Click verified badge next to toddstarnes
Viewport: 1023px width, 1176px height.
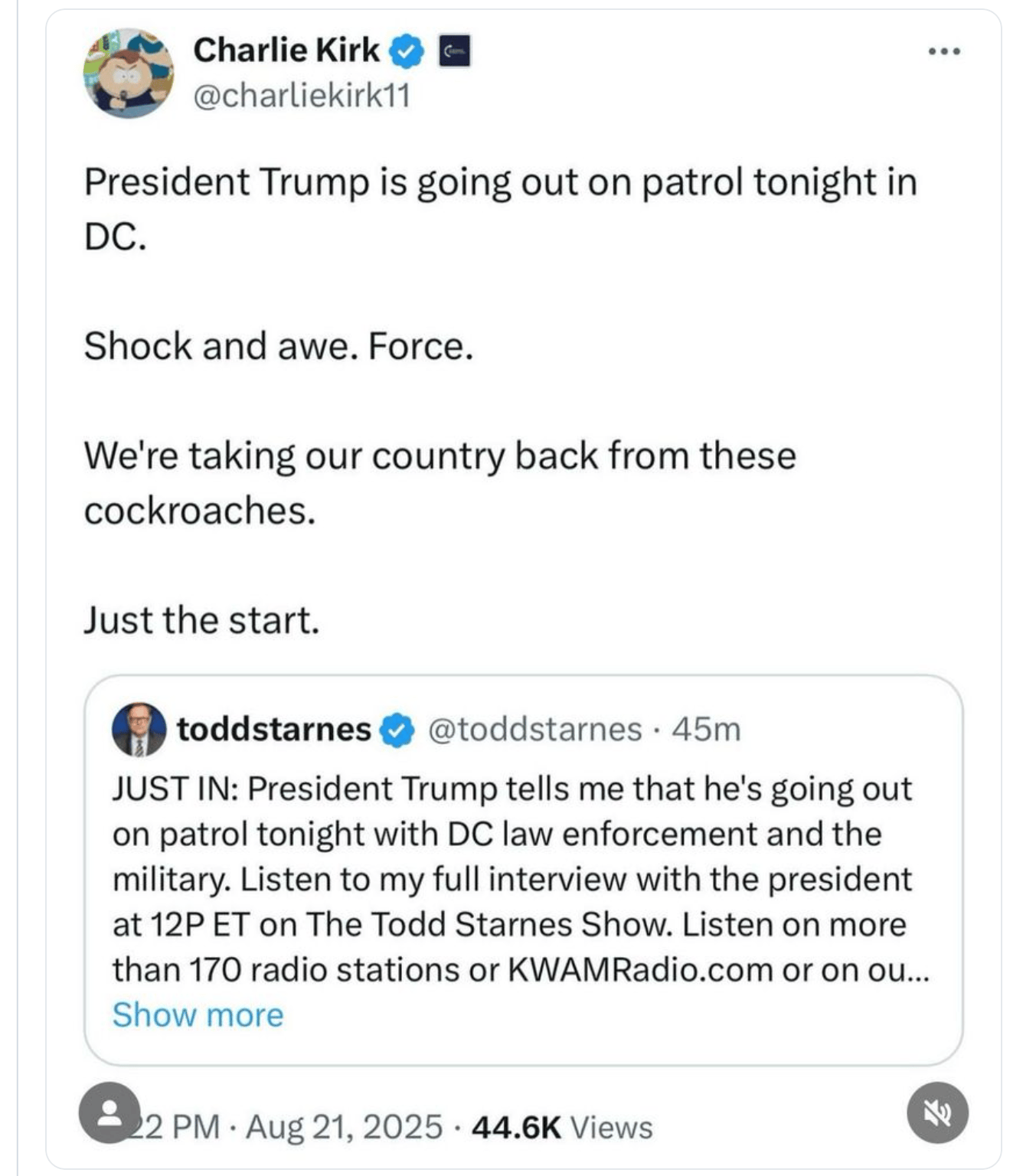397,730
